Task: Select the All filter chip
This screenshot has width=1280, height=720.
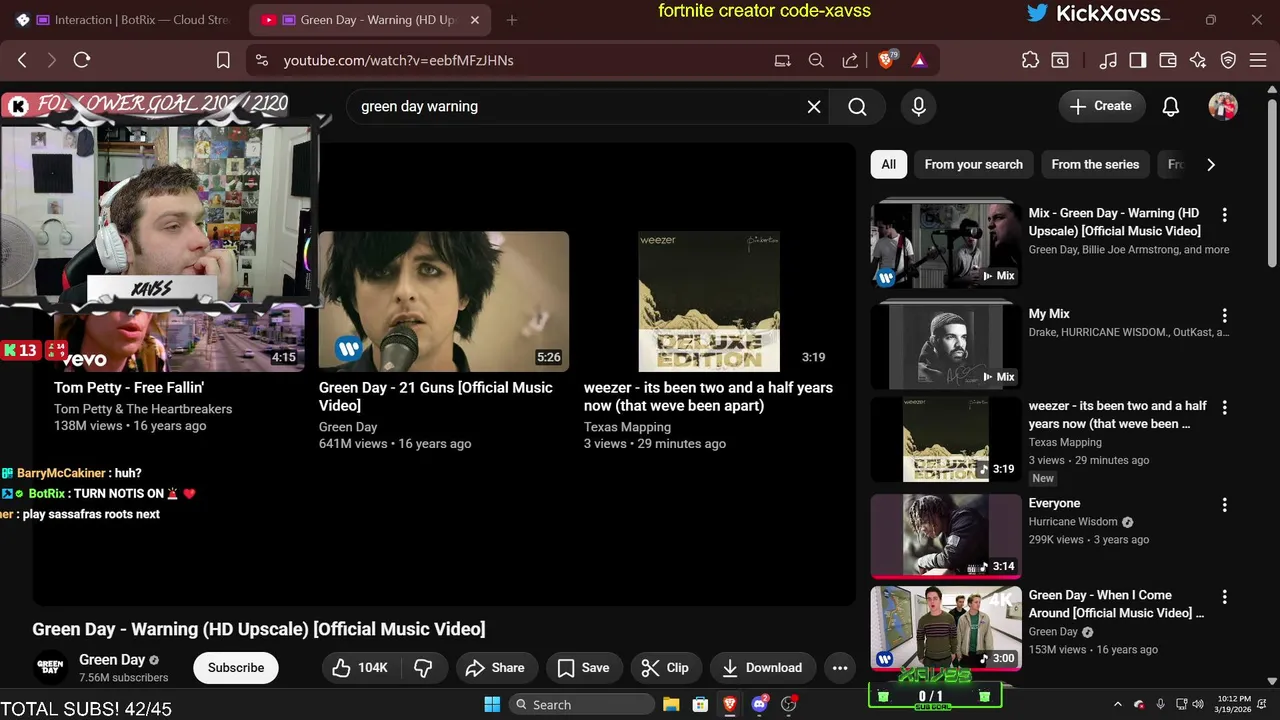Action: coord(889,164)
